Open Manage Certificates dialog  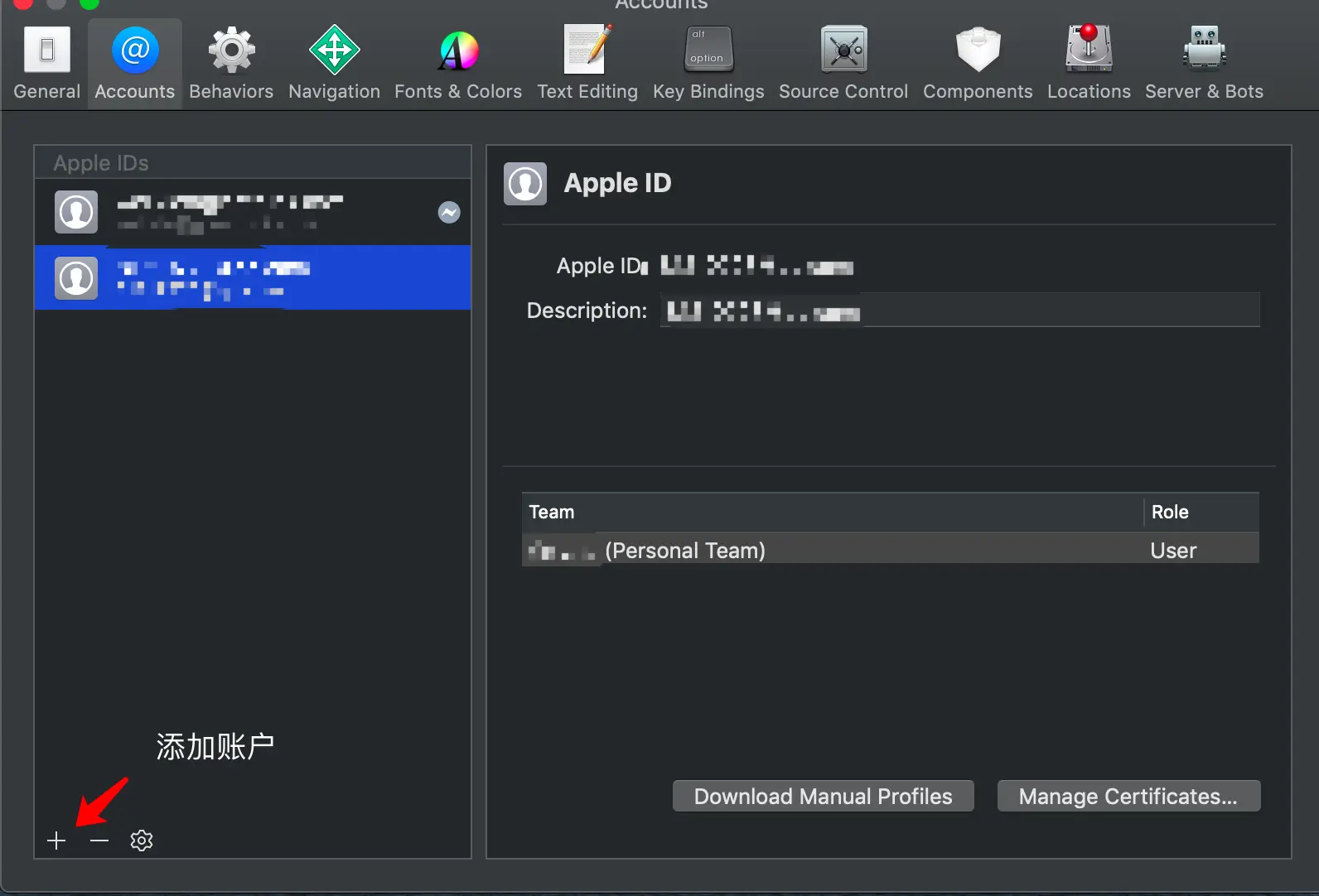tap(1128, 797)
